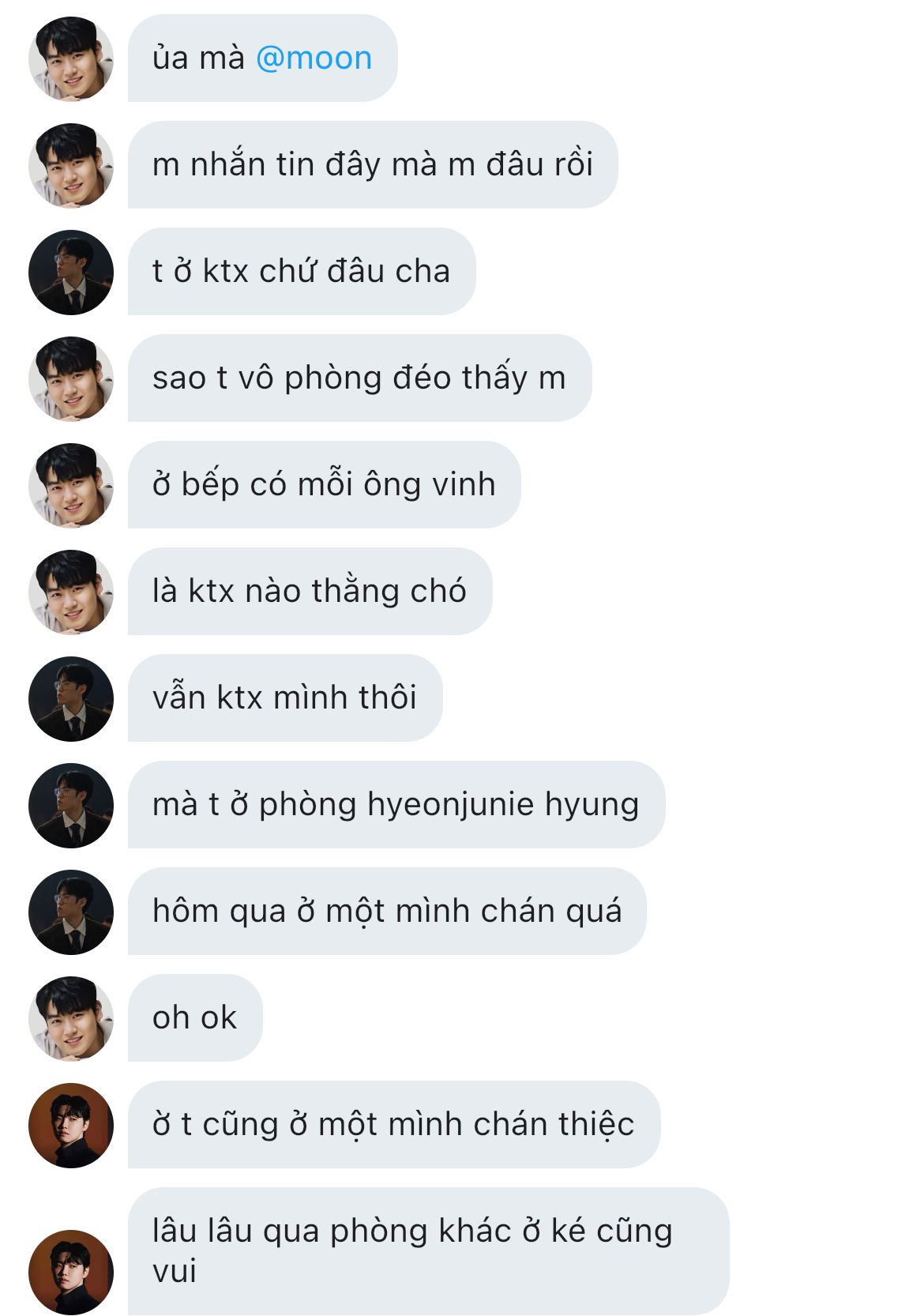This screenshot has height=1316, width=924.
Task: Tap the 'ở bếp có mỗi ông vinh' bubble
Action: pyautogui.click(x=325, y=484)
